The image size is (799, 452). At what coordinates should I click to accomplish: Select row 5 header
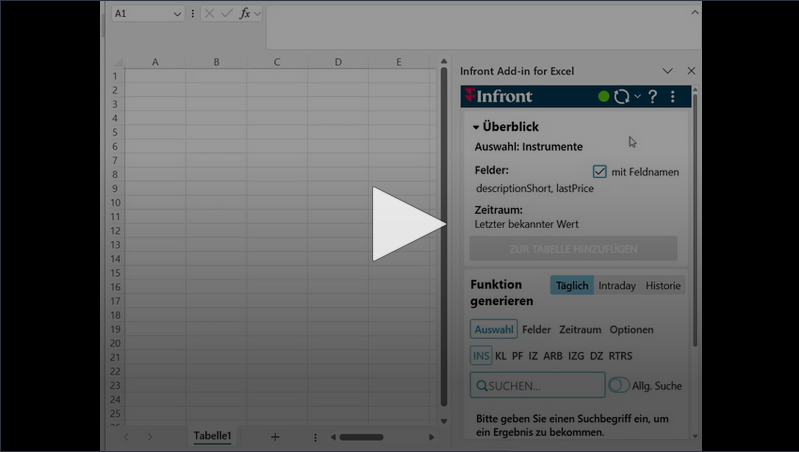point(115,132)
